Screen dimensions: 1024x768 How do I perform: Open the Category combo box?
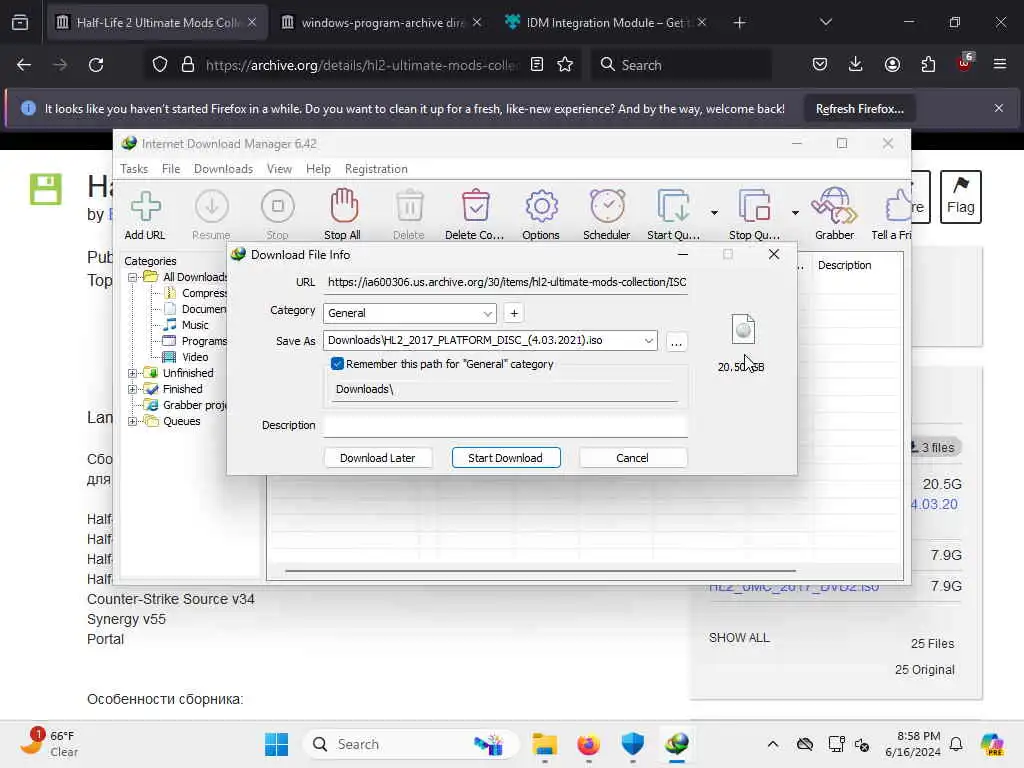point(409,313)
